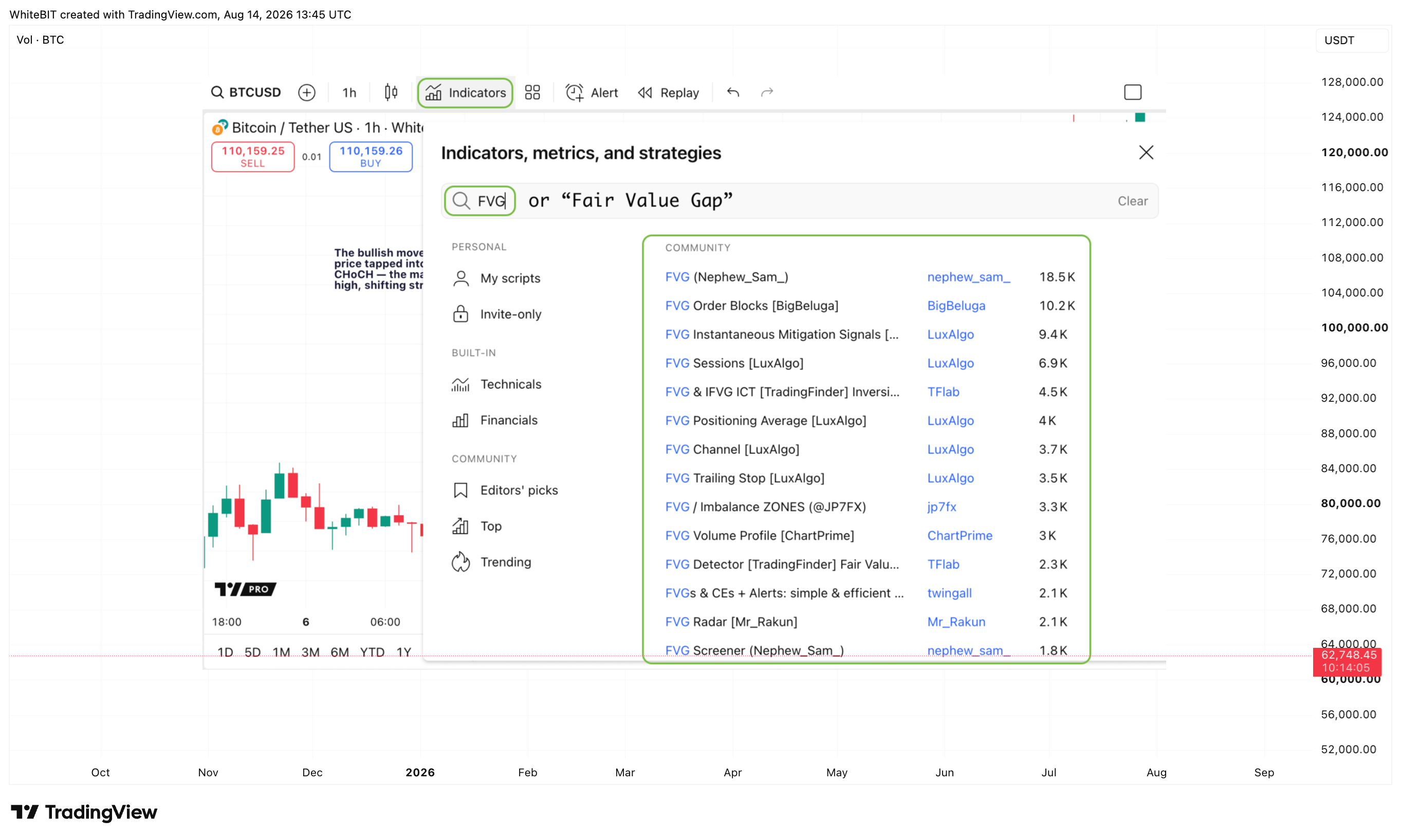Open My scripts section
The image size is (1401, 840).
pos(496,278)
